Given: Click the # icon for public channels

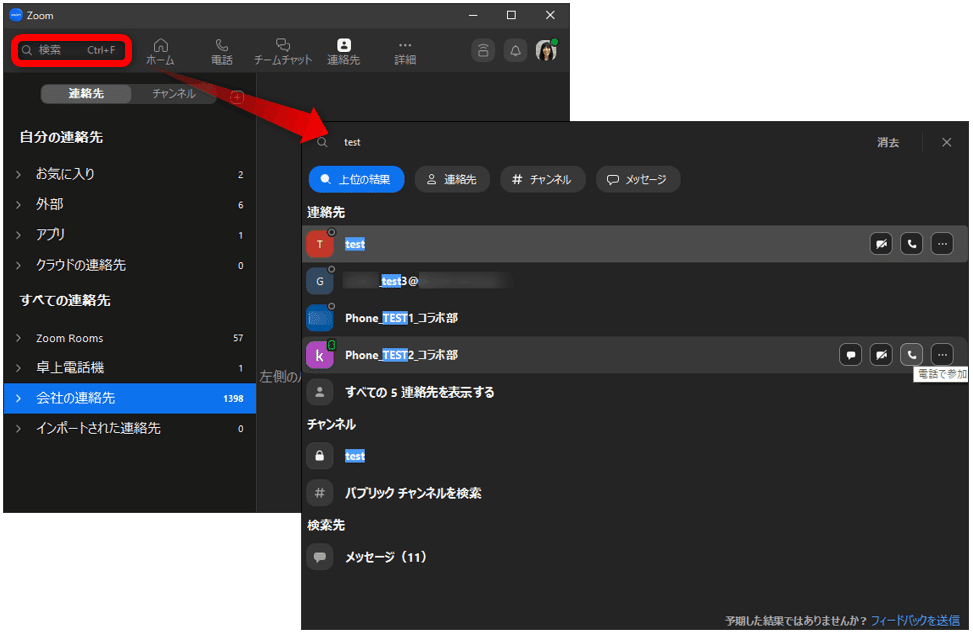Looking at the screenshot, I should tap(320, 493).
